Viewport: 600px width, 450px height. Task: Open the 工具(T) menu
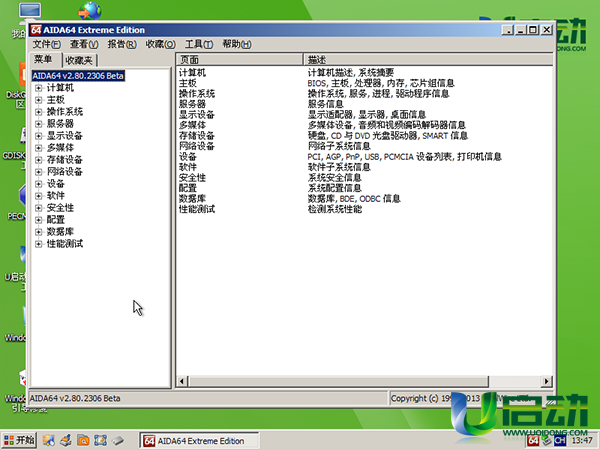[x=199, y=44]
